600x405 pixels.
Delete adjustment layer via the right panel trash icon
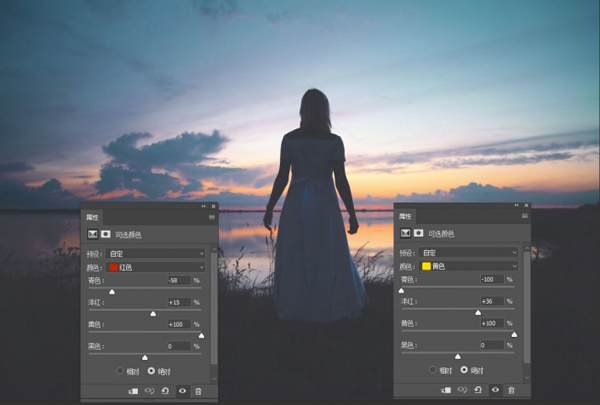pyautogui.click(x=511, y=390)
